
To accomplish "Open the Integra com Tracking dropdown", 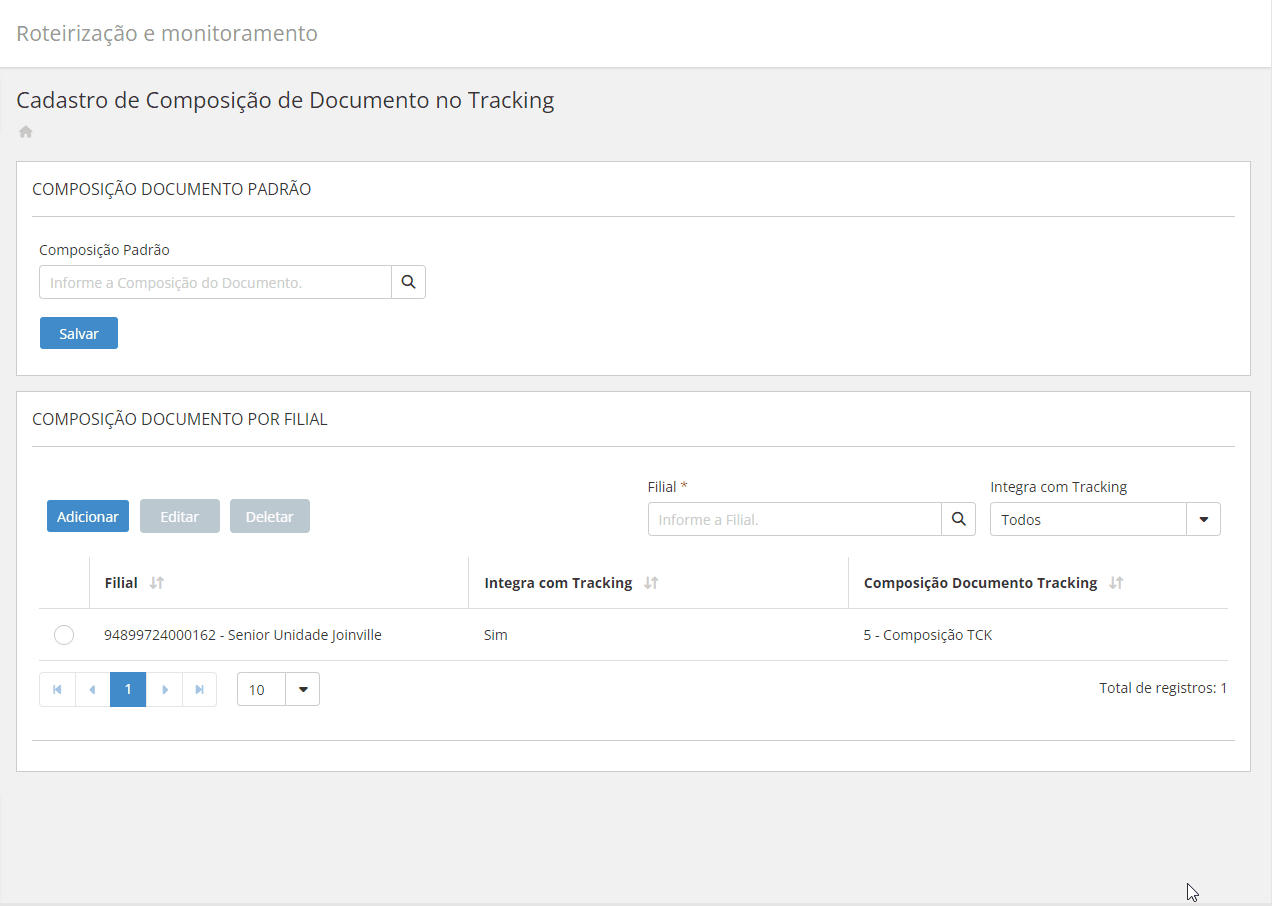I will point(1203,520).
